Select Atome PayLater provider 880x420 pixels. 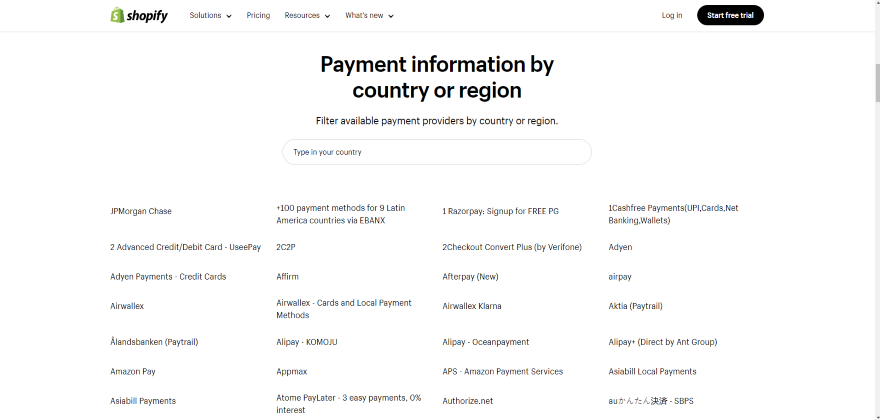(349, 404)
